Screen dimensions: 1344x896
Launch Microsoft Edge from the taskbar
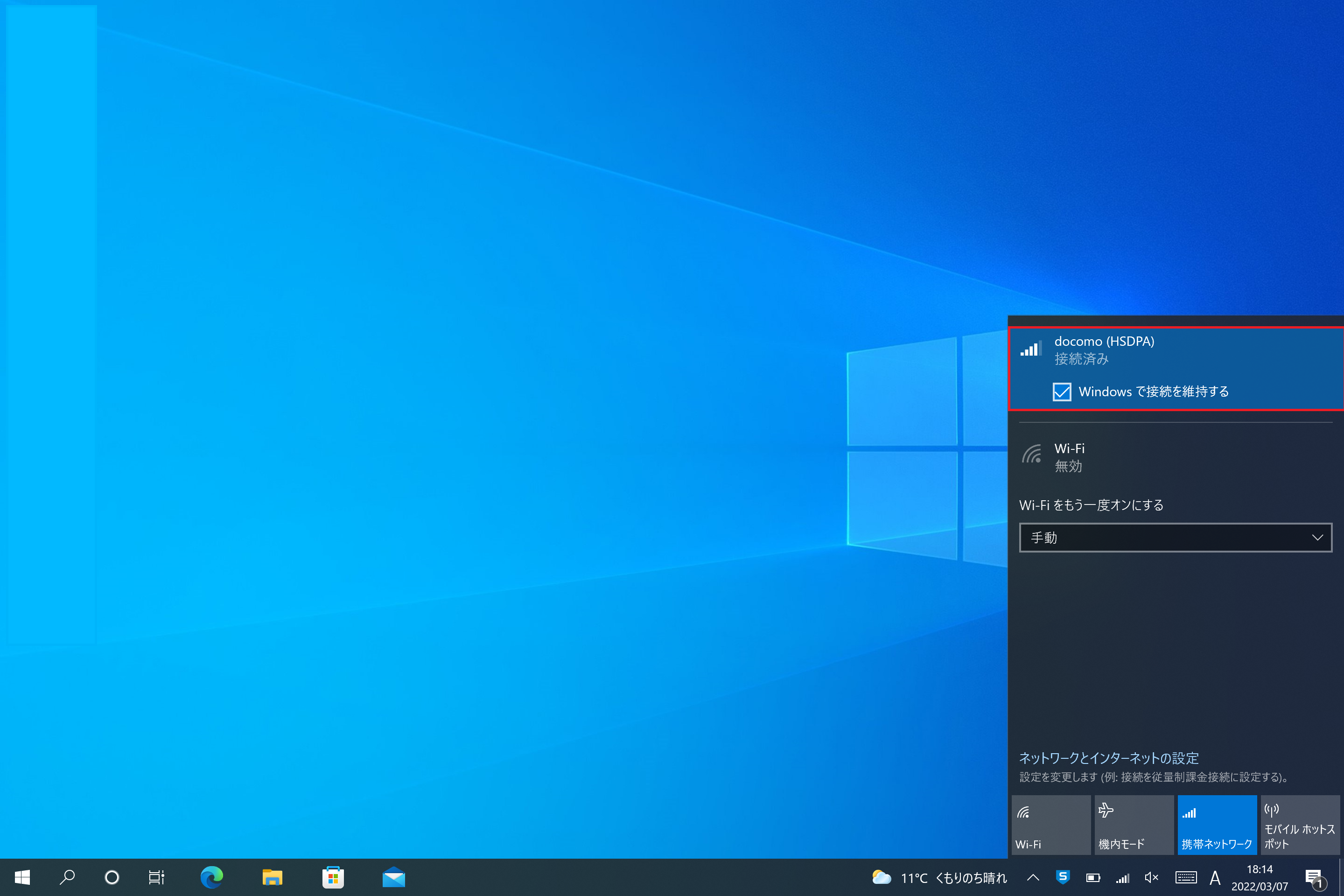tap(211, 878)
